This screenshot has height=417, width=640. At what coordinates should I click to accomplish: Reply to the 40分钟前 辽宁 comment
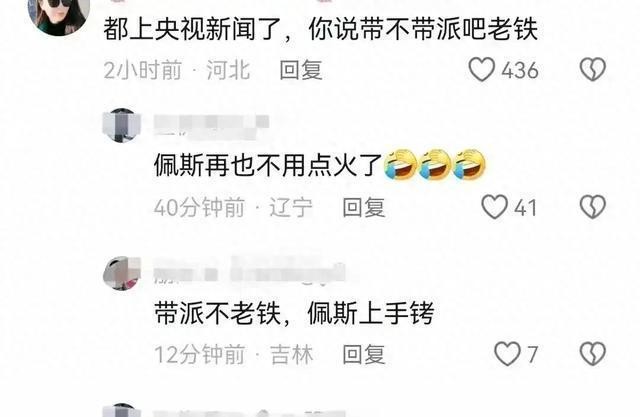tap(364, 207)
